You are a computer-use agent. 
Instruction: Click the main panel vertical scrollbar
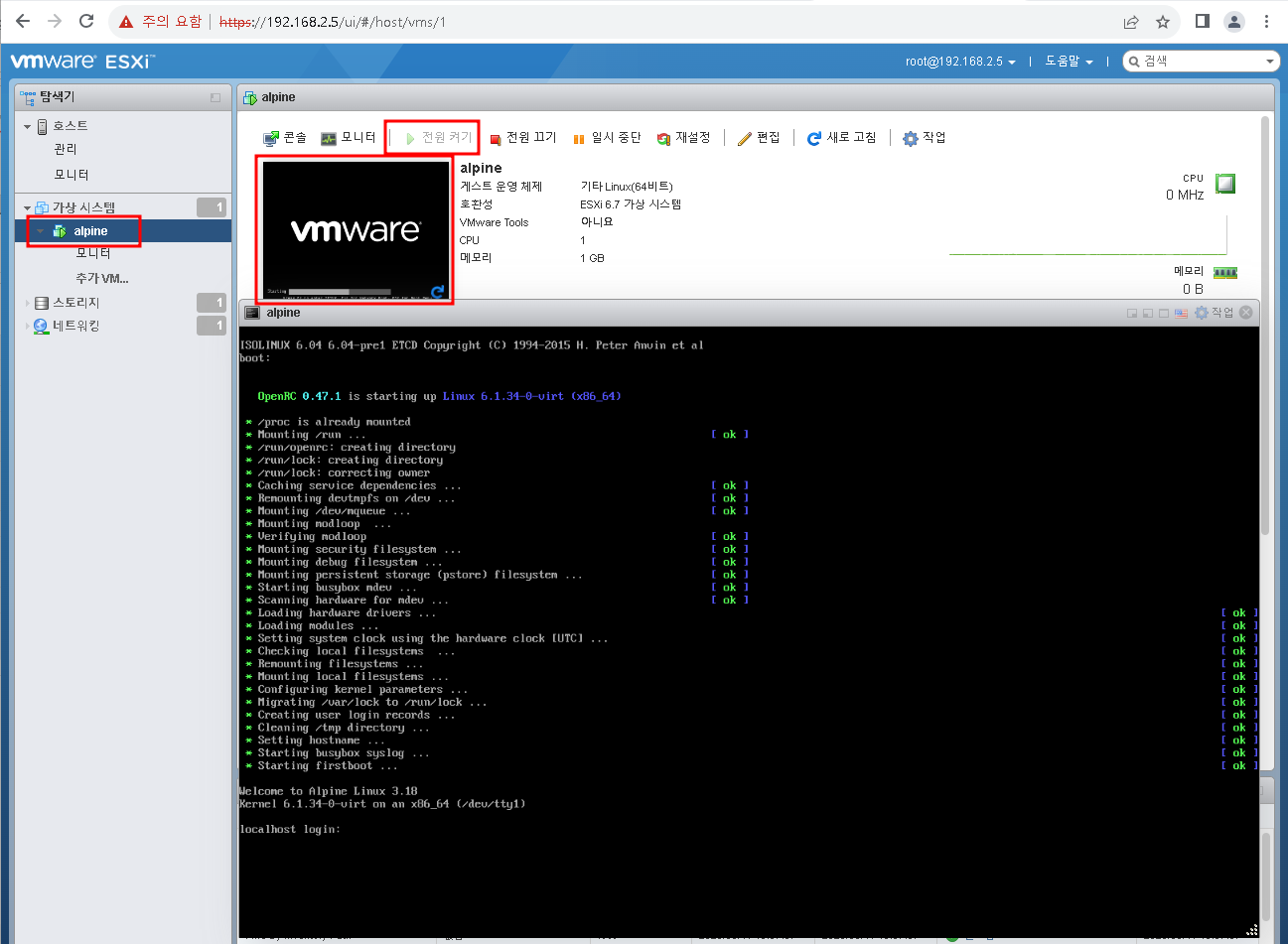[1265, 328]
